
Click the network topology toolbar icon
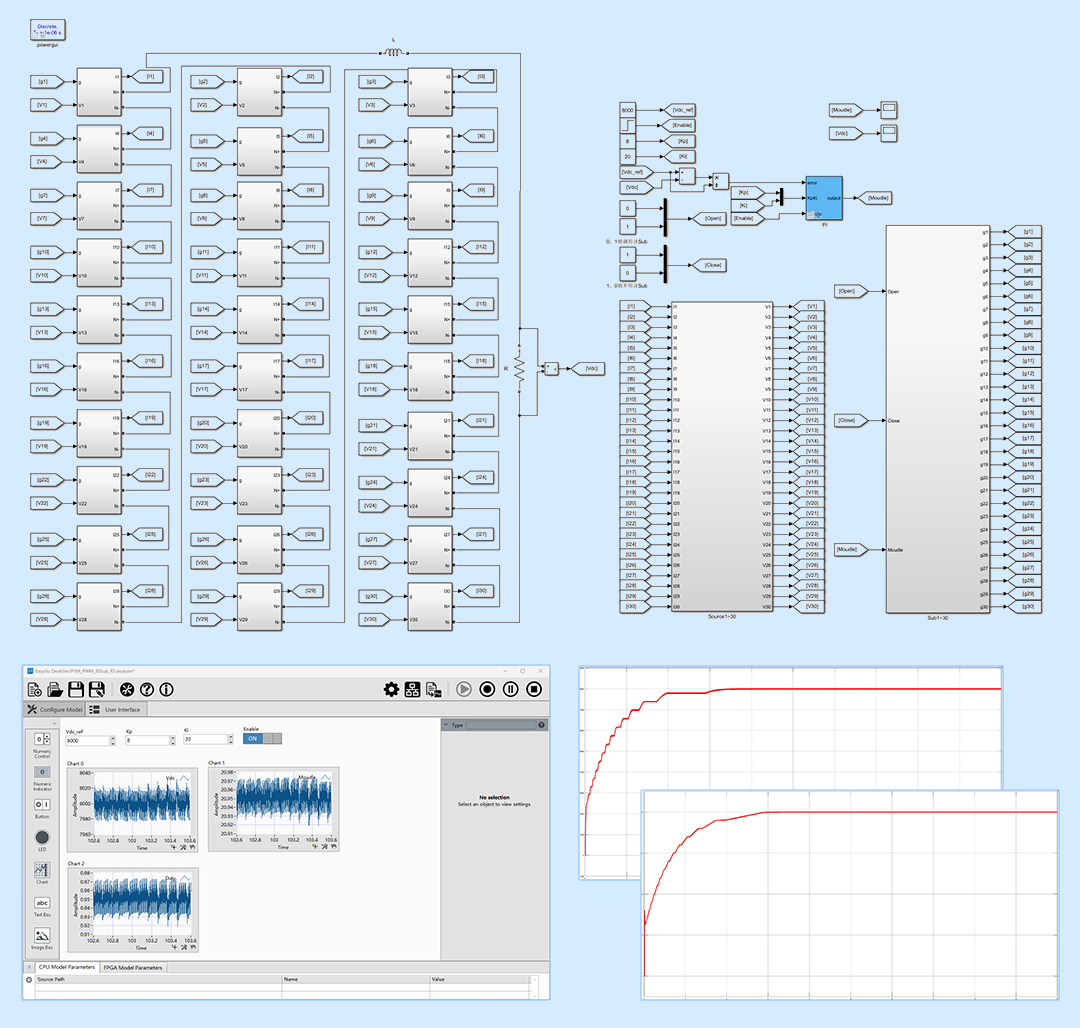(x=412, y=689)
